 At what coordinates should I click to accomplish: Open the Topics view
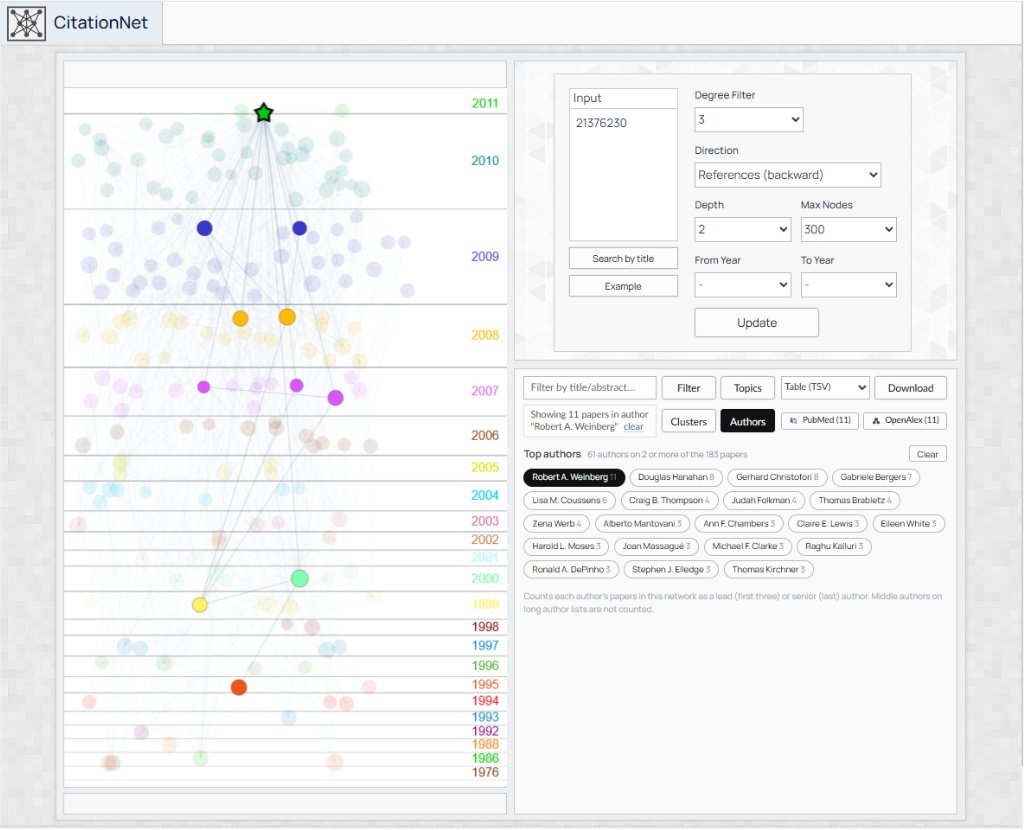pyautogui.click(x=748, y=388)
